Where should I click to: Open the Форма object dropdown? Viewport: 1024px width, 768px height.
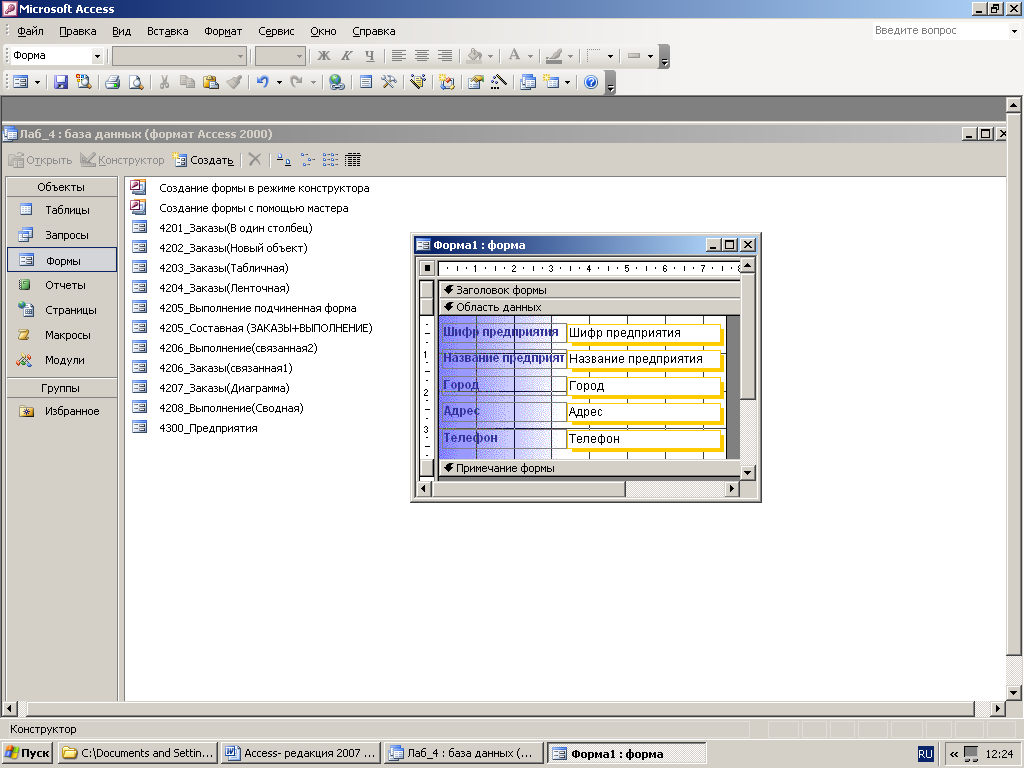pos(97,56)
